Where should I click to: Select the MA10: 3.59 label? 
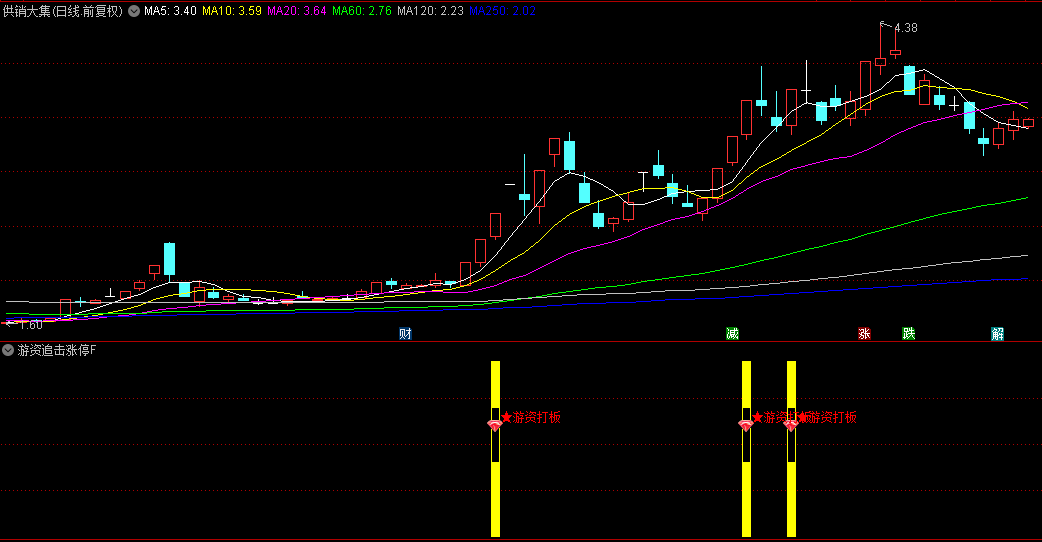(232, 11)
